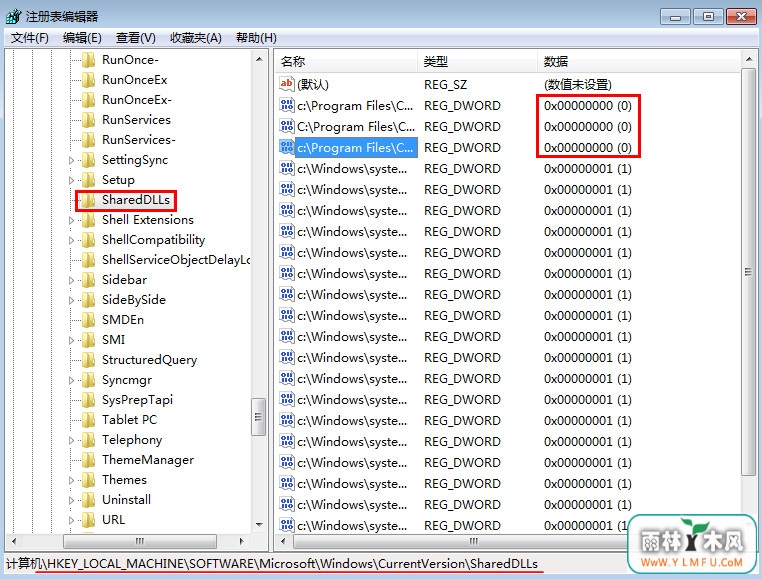This screenshot has height=579, width=762.
Task: Maximize the Registry Editor window
Action: tap(708, 17)
